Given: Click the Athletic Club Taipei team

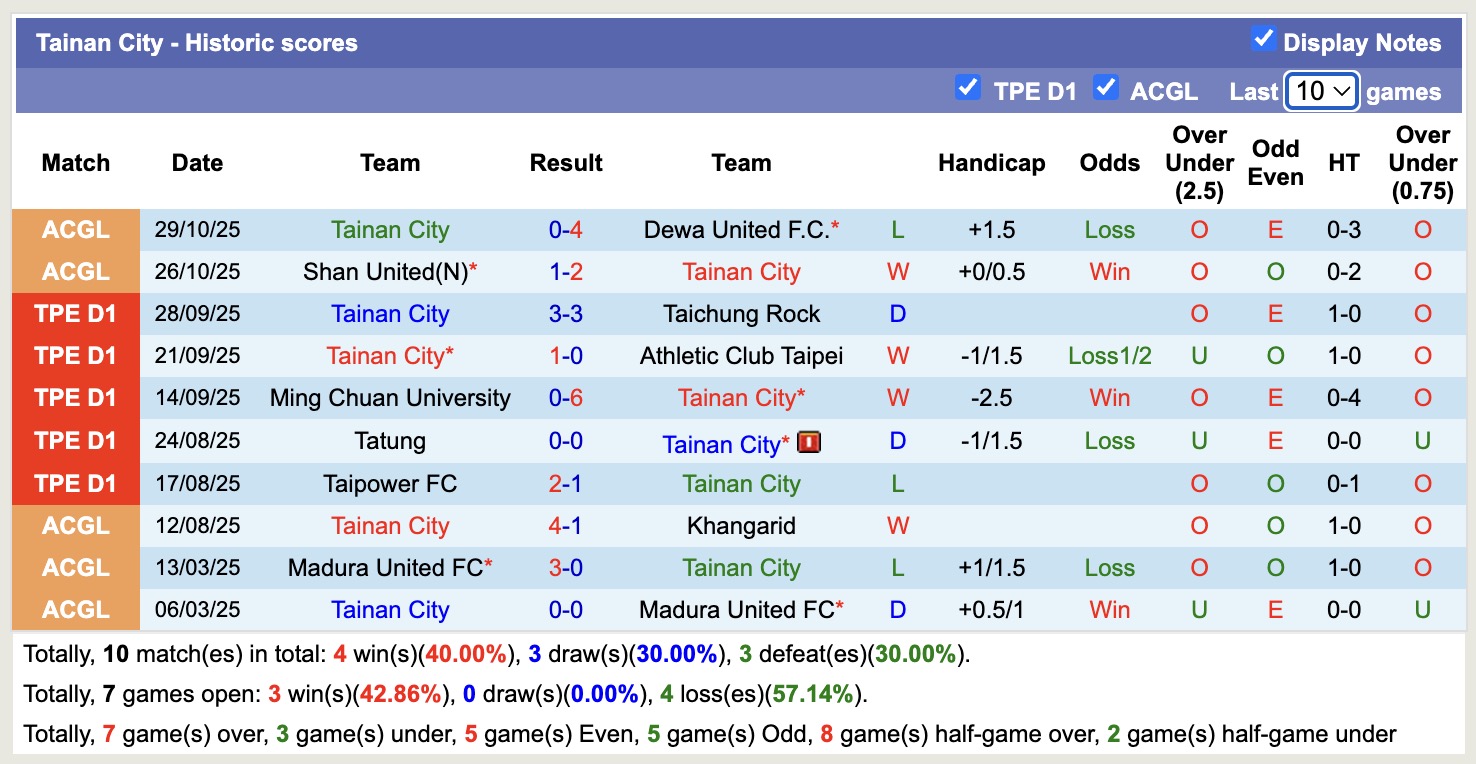Looking at the screenshot, I should pyautogui.click(x=741, y=356).
